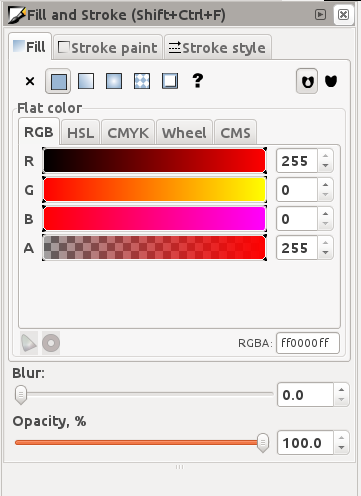Image resolution: width=361 pixels, height=496 pixels.
Task: Open the Stroke style tab
Action: (x=218, y=48)
